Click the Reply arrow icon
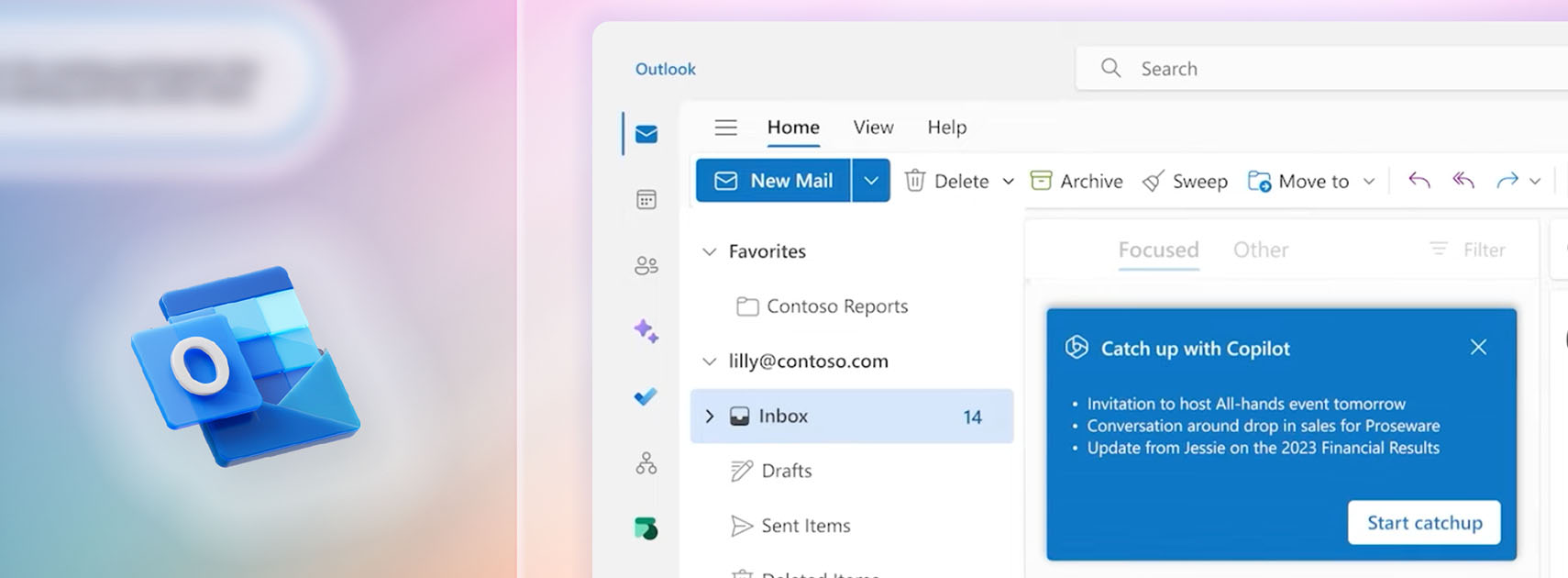 click(1419, 180)
